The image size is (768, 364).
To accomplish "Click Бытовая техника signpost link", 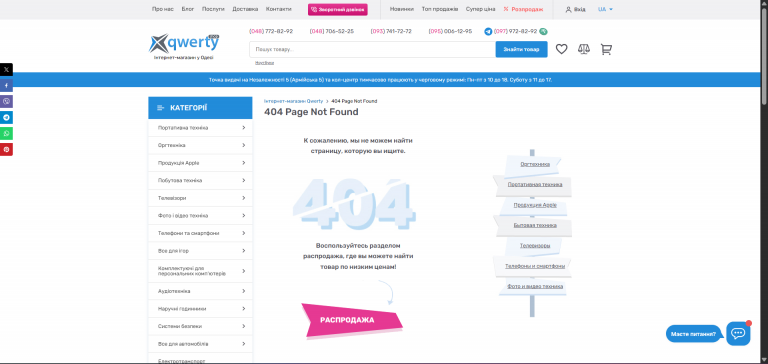I will 535,225.
